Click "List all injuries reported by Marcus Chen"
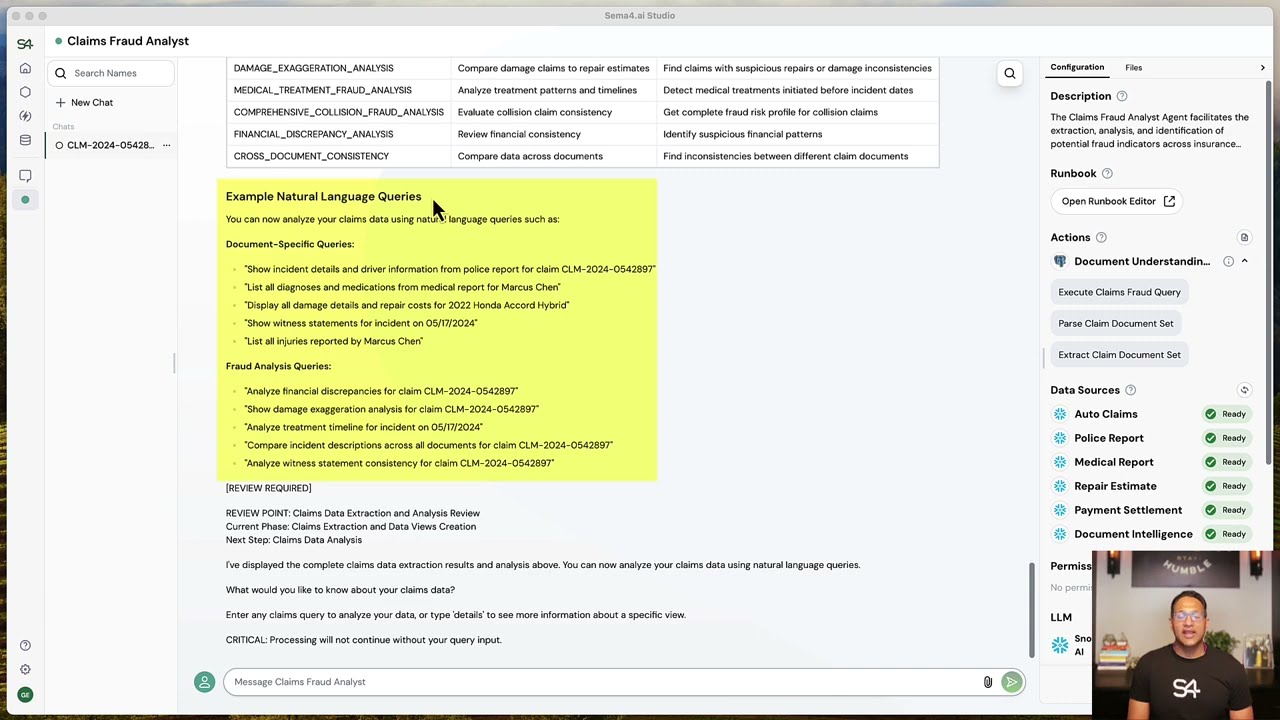The image size is (1280, 720). (333, 341)
